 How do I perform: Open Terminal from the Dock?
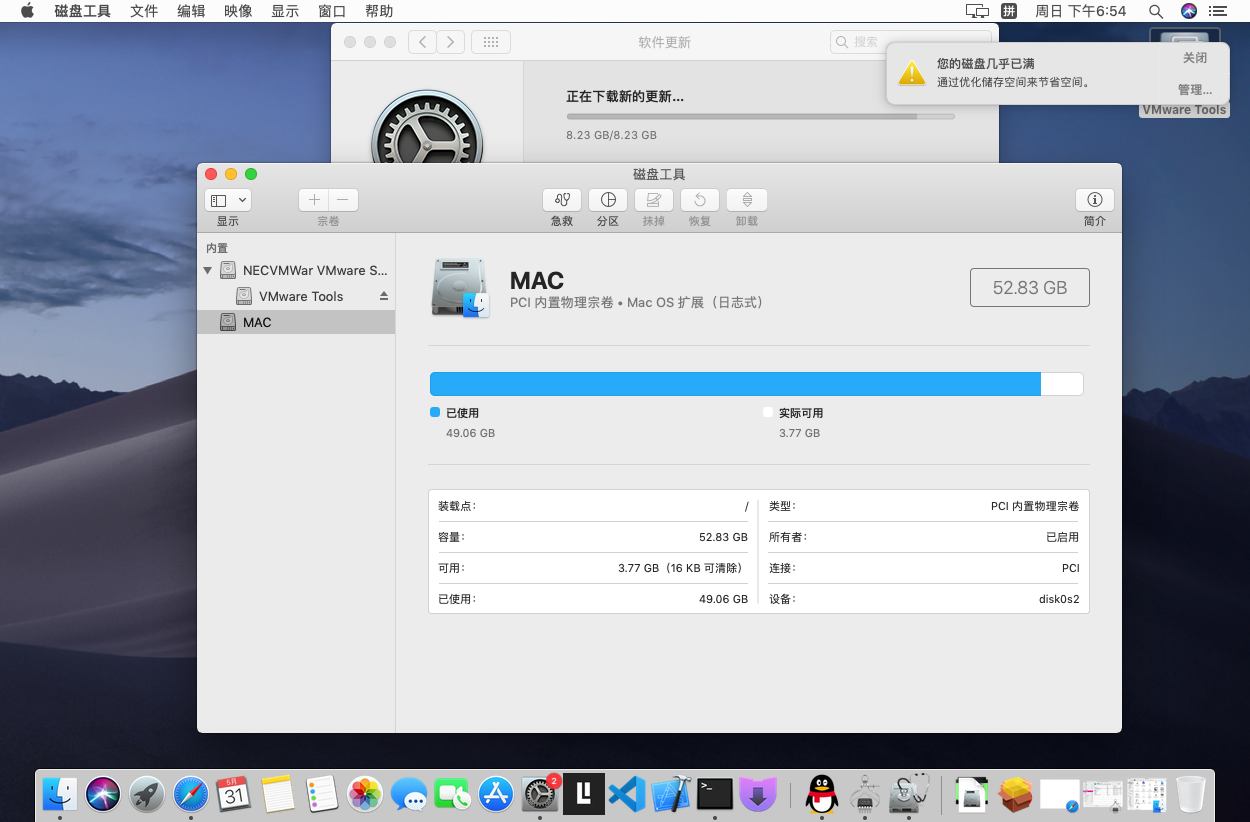[715, 794]
